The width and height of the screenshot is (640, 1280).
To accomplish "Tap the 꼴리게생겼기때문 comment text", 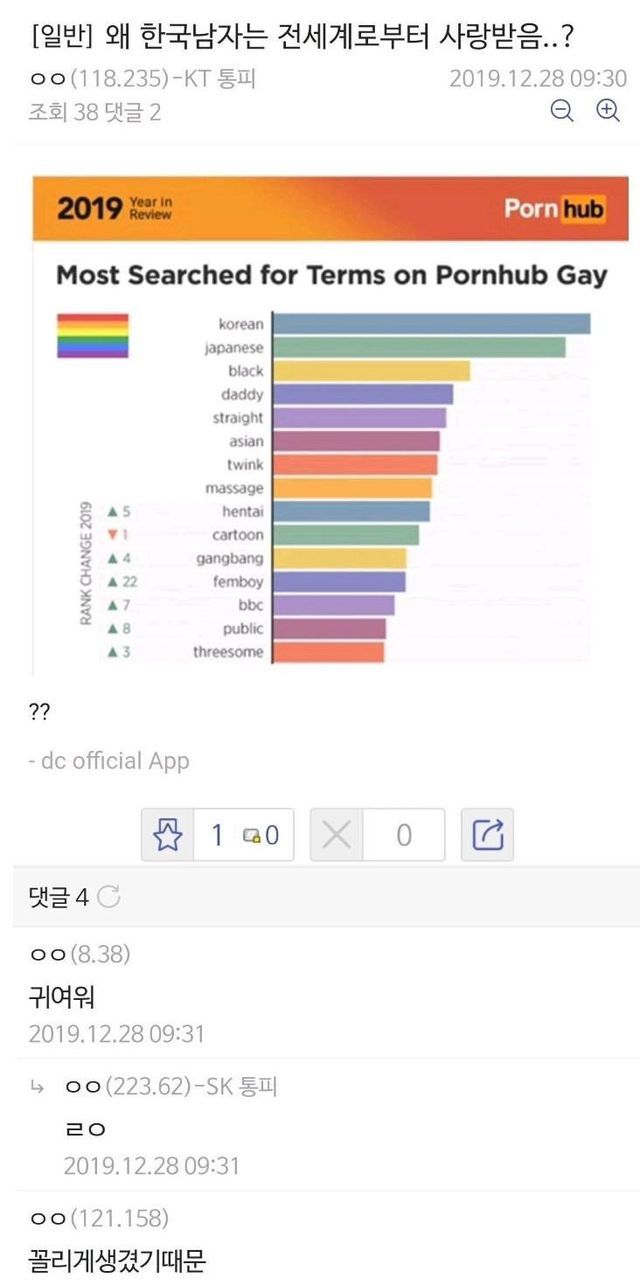I will 117,1259.
